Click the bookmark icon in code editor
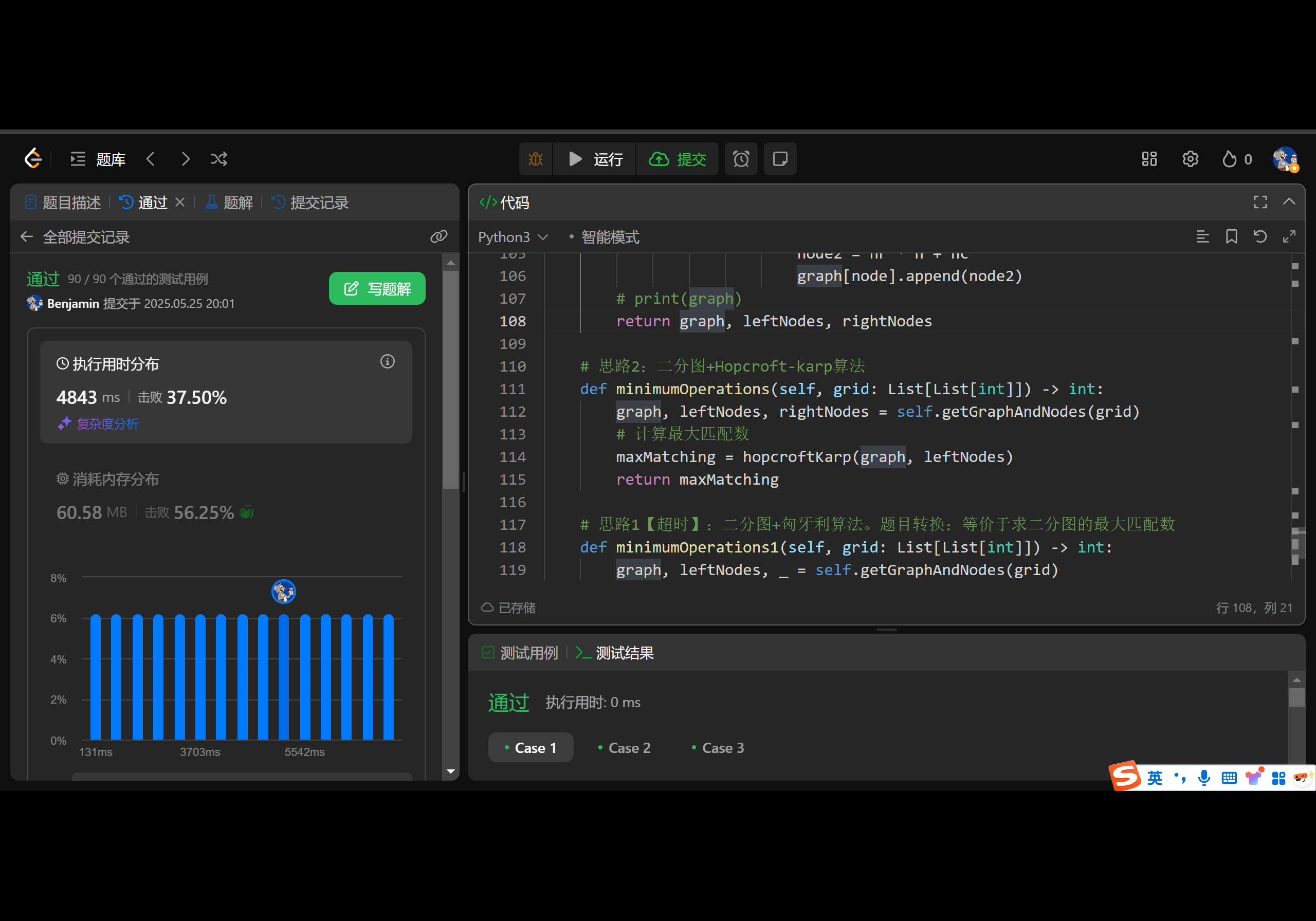Viewport: 1316px width, 921px height. coord(1231,237)
